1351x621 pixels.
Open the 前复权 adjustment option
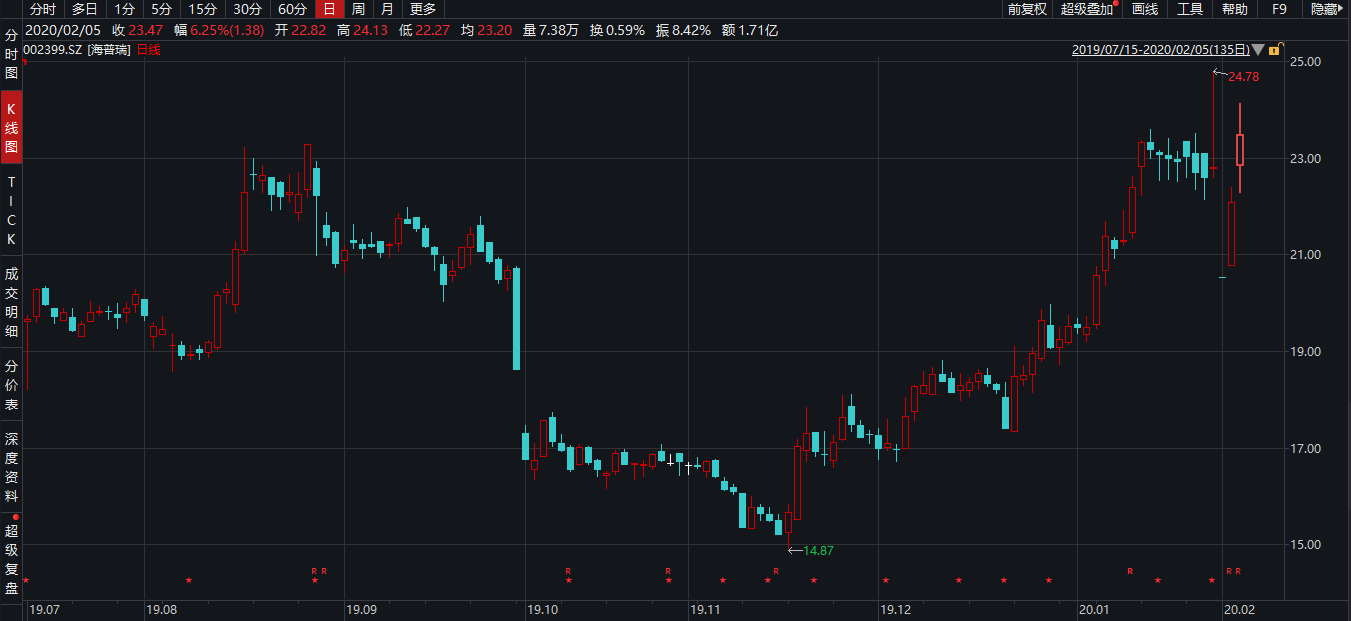tap(1027, 9)
